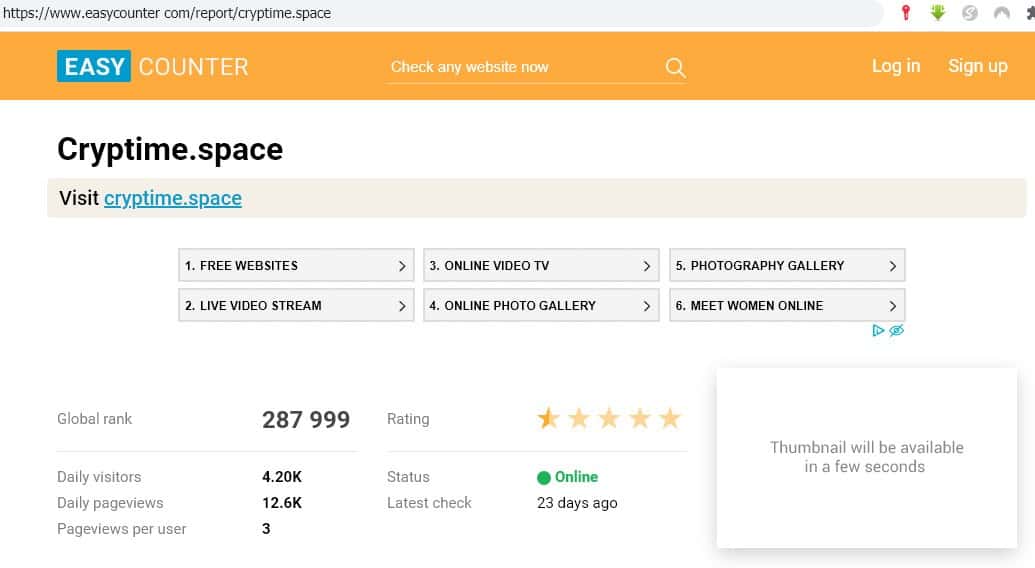The image size is (1035, 568).
Task: Click the "Check any website now" search field
Action: [520, 67]
